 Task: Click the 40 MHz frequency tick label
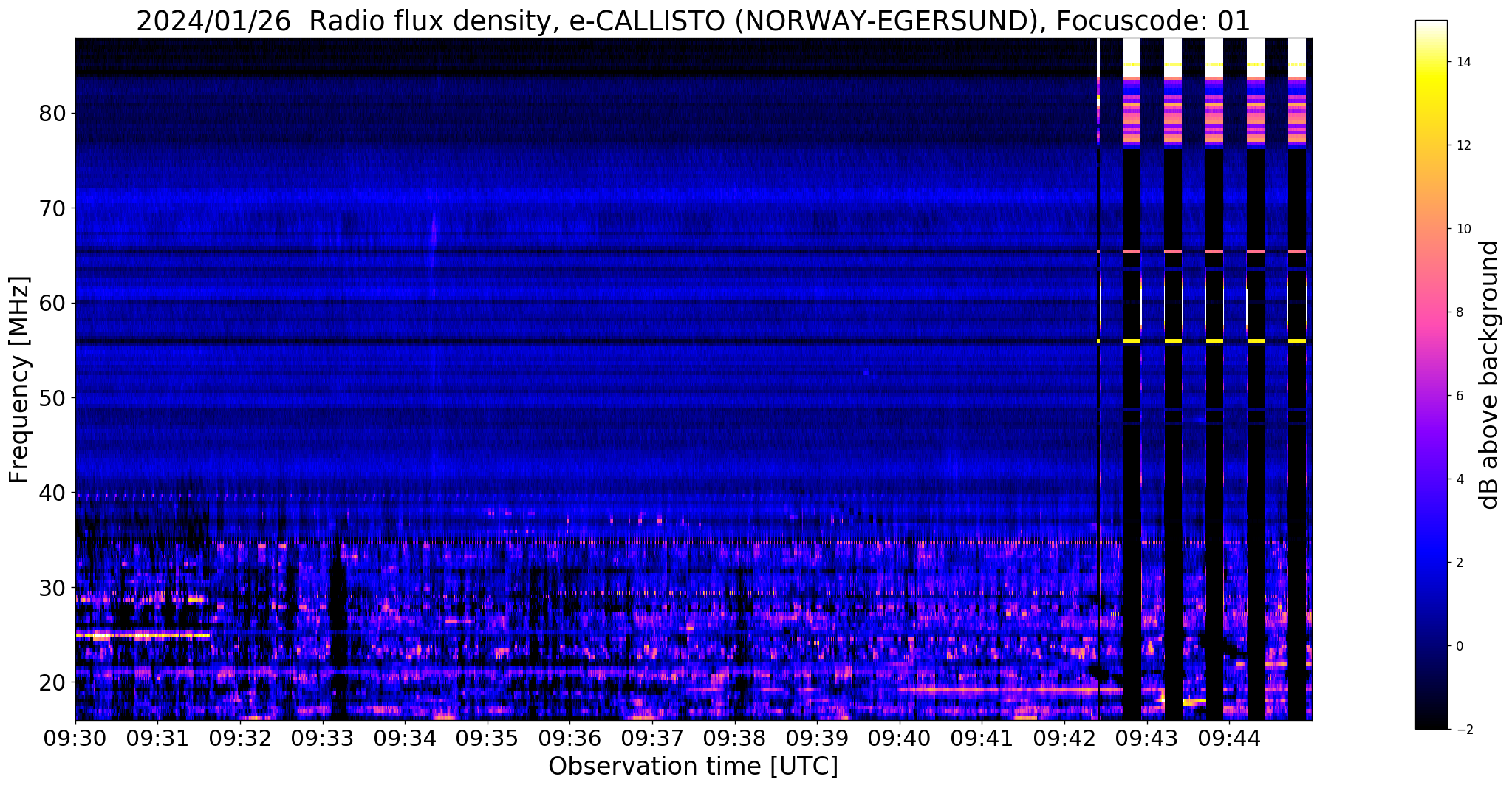53,493
